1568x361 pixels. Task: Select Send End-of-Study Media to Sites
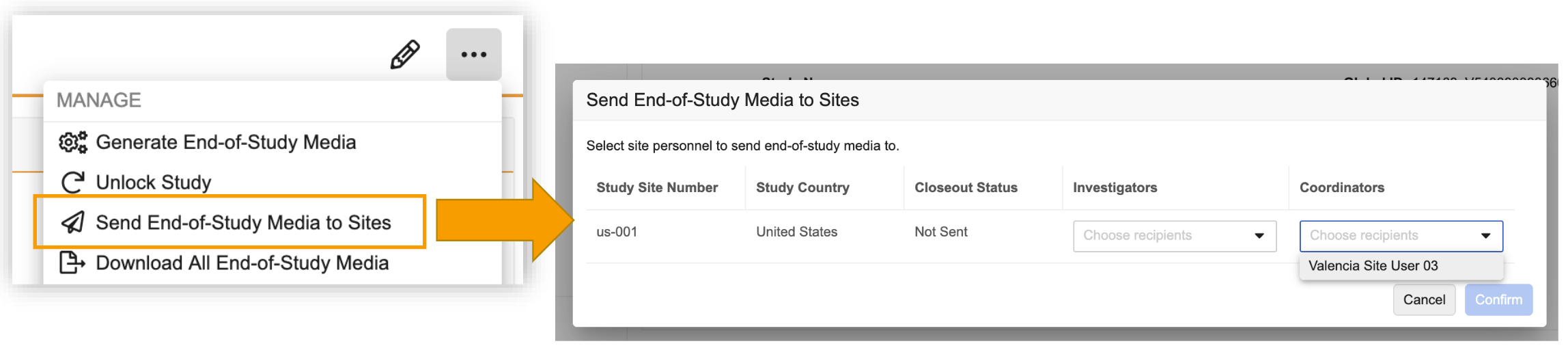243,223
